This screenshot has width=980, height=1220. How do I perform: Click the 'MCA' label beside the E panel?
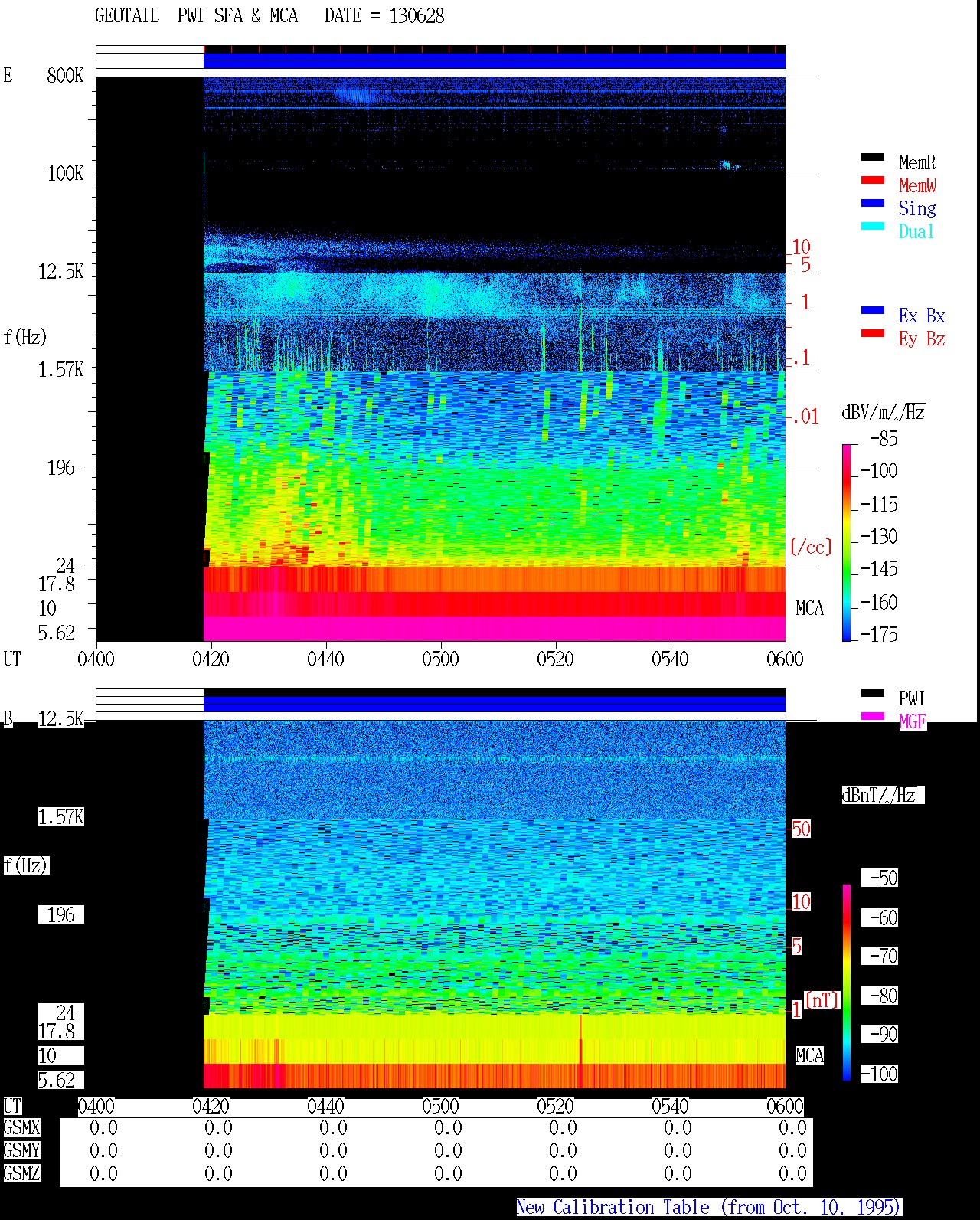809,608
